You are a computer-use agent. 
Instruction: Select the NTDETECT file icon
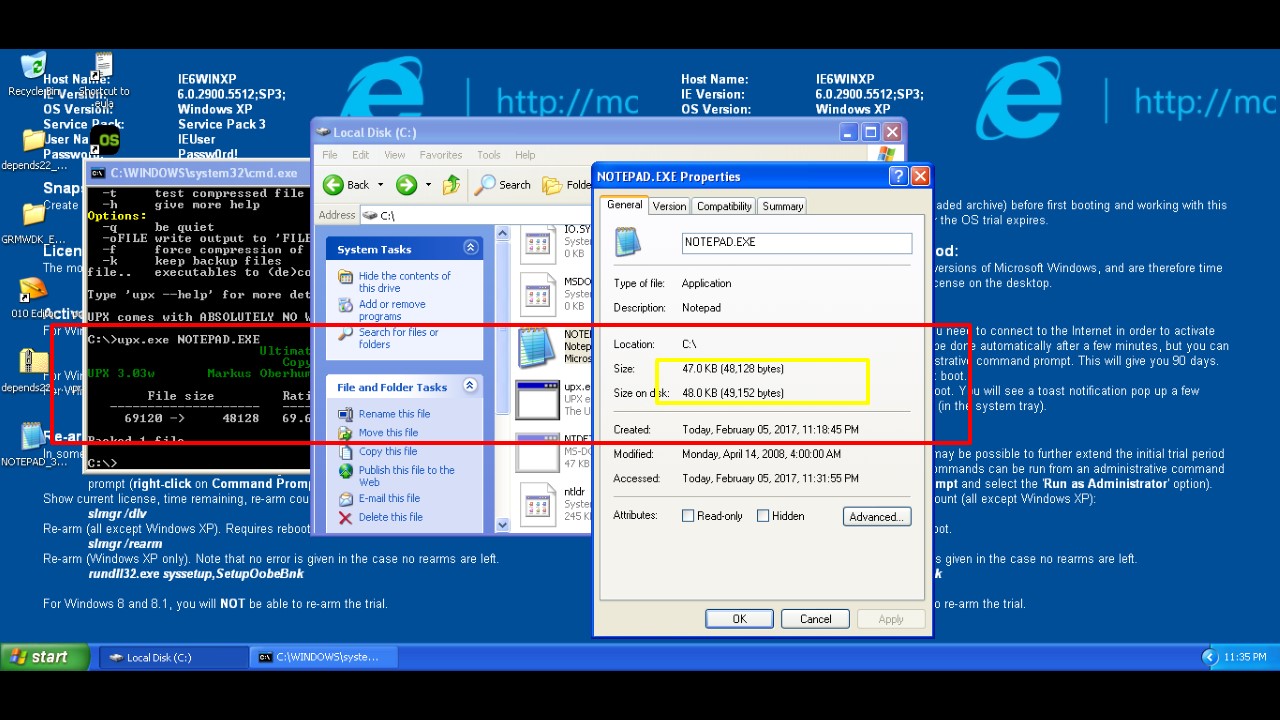coord(538,451)
